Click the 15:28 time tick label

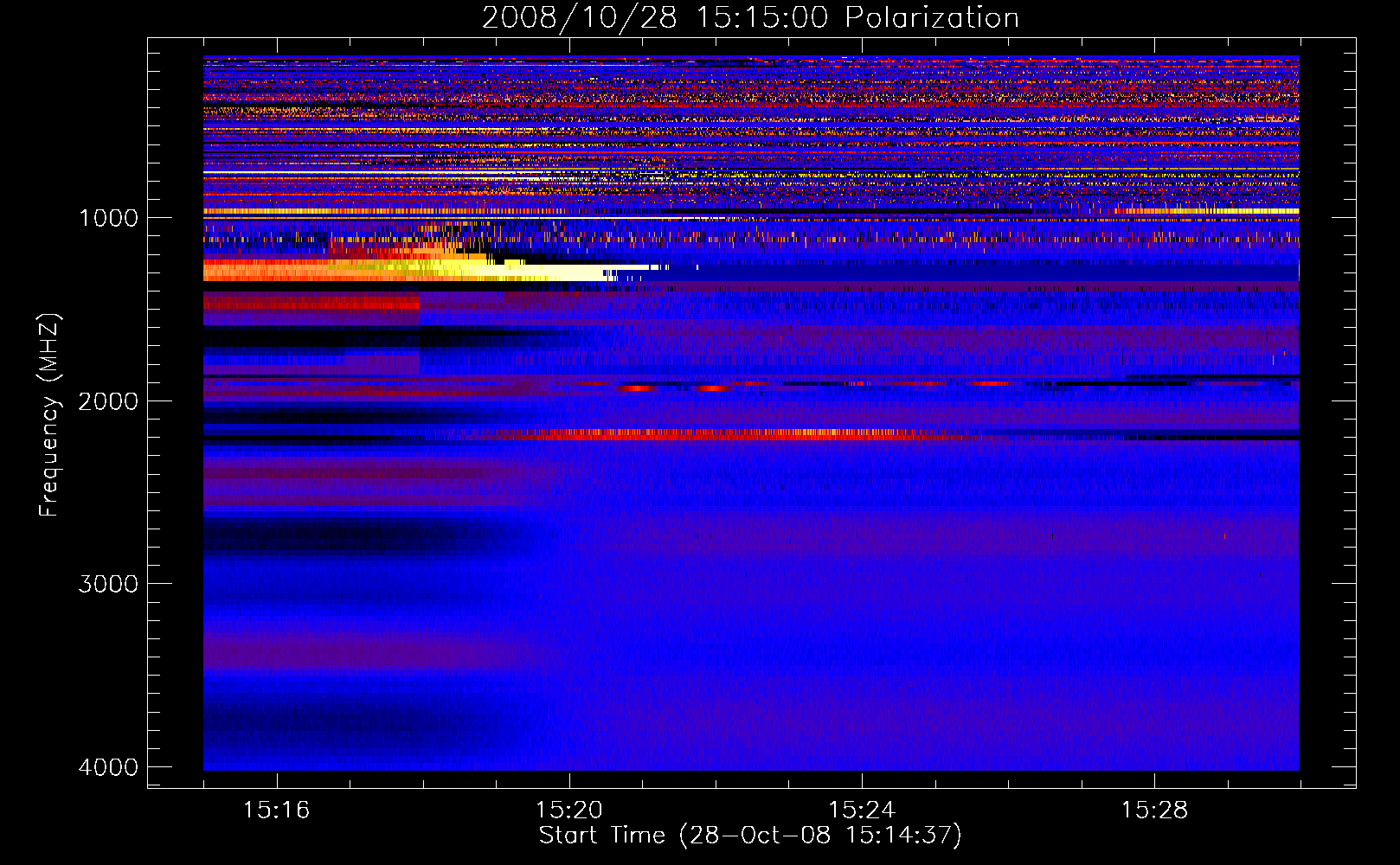point(1154,811)
